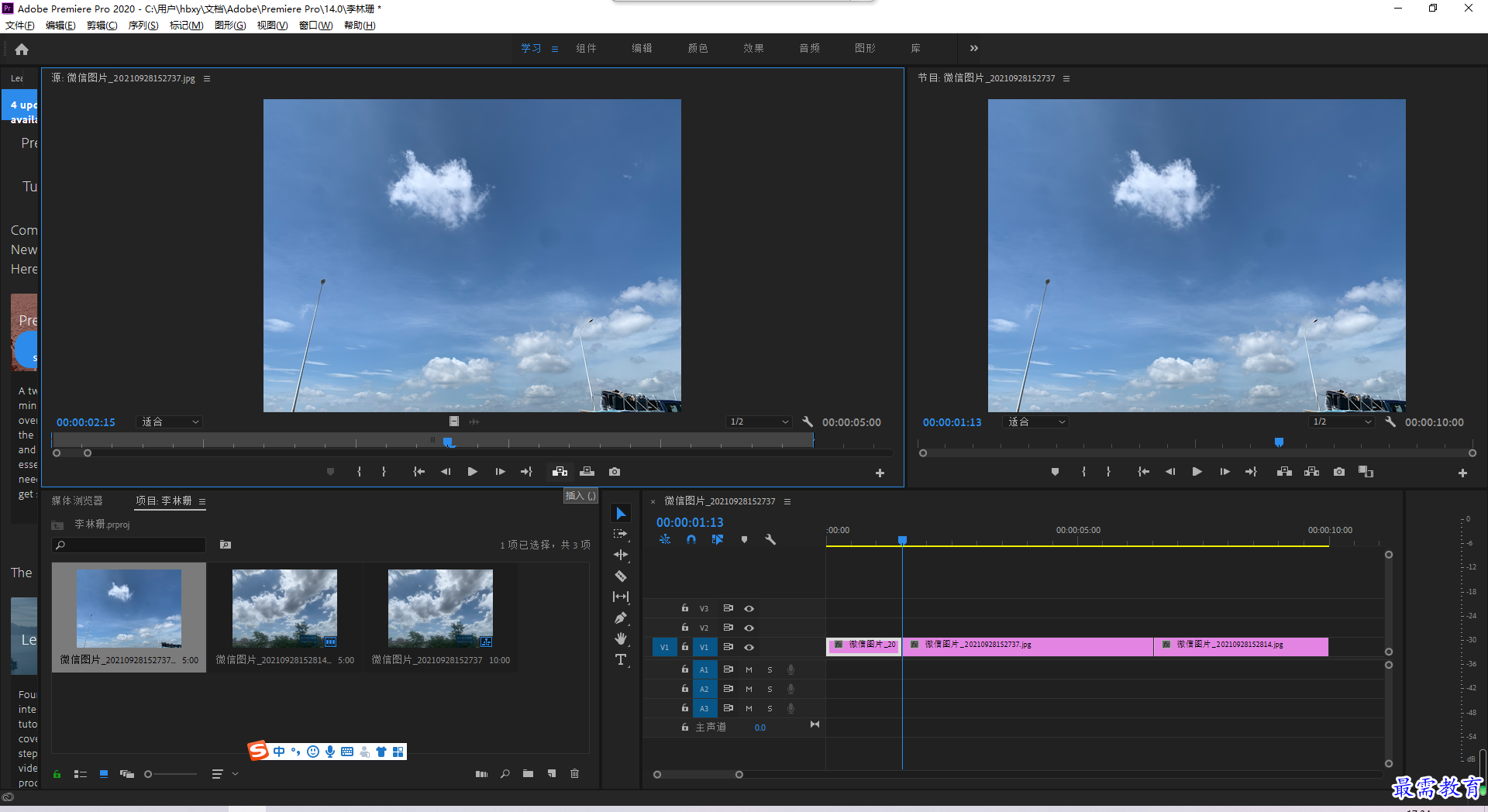Export frame from Source monitor camera icon
Viewport: 1488px width, 812px height.
(x=615, y=472)
